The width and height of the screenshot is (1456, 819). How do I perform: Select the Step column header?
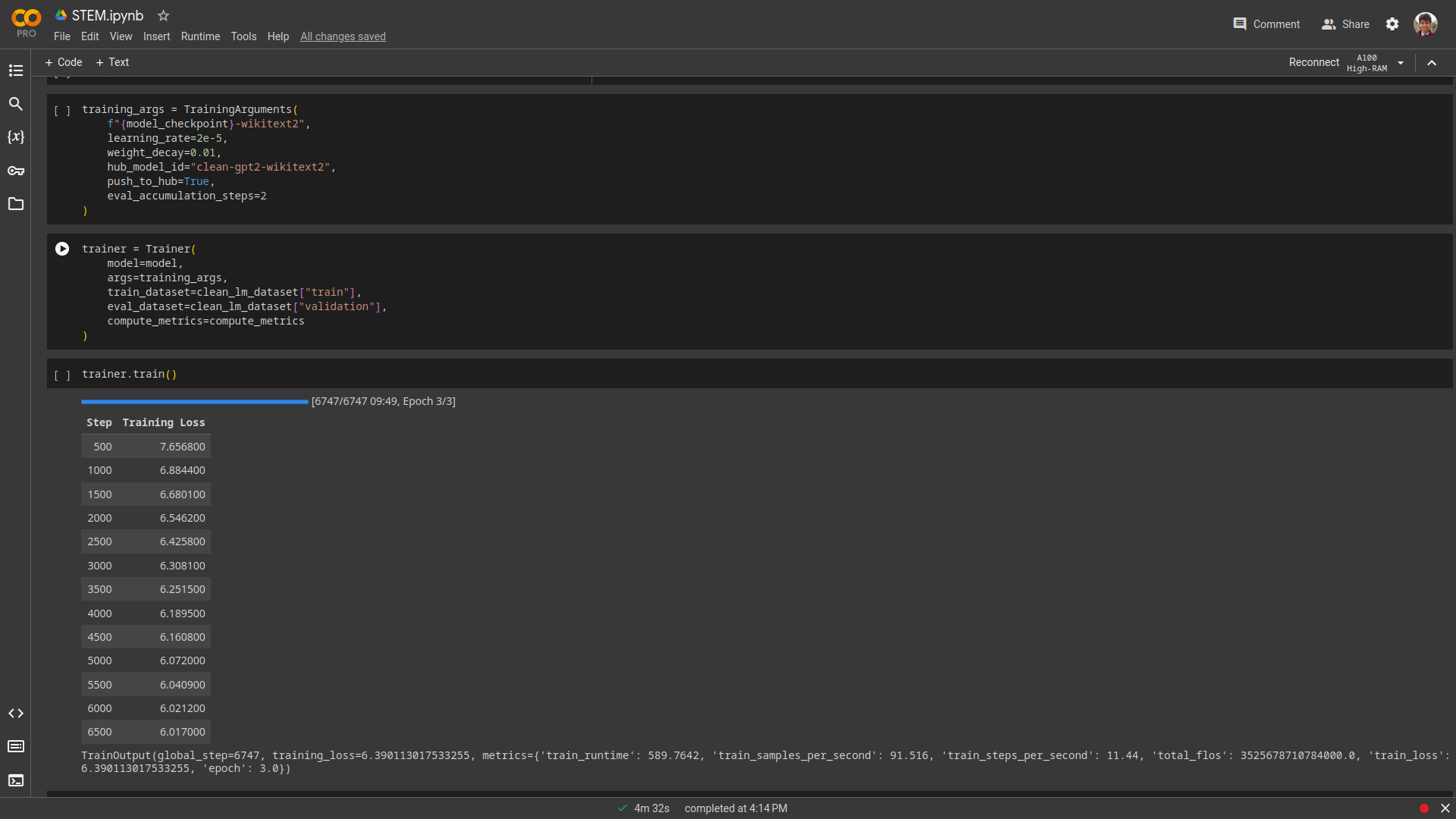(99, 422)
